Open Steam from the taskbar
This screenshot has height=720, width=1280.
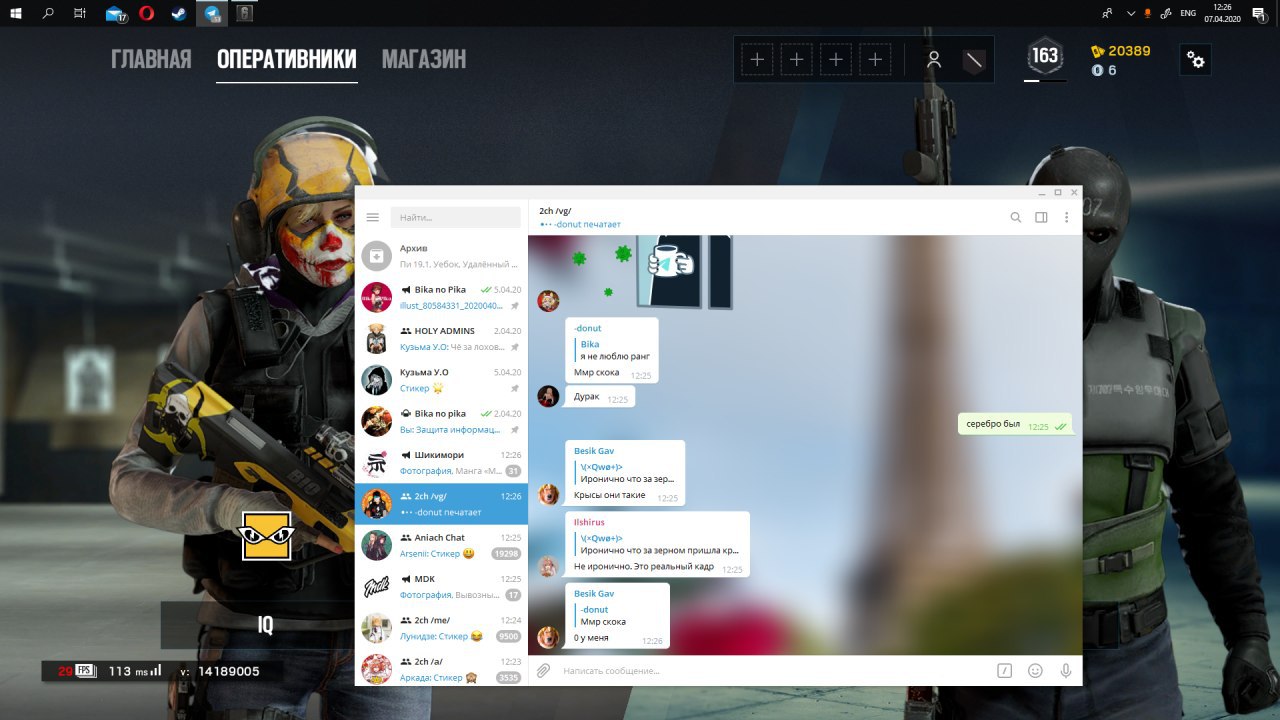[x=178, y=13]
